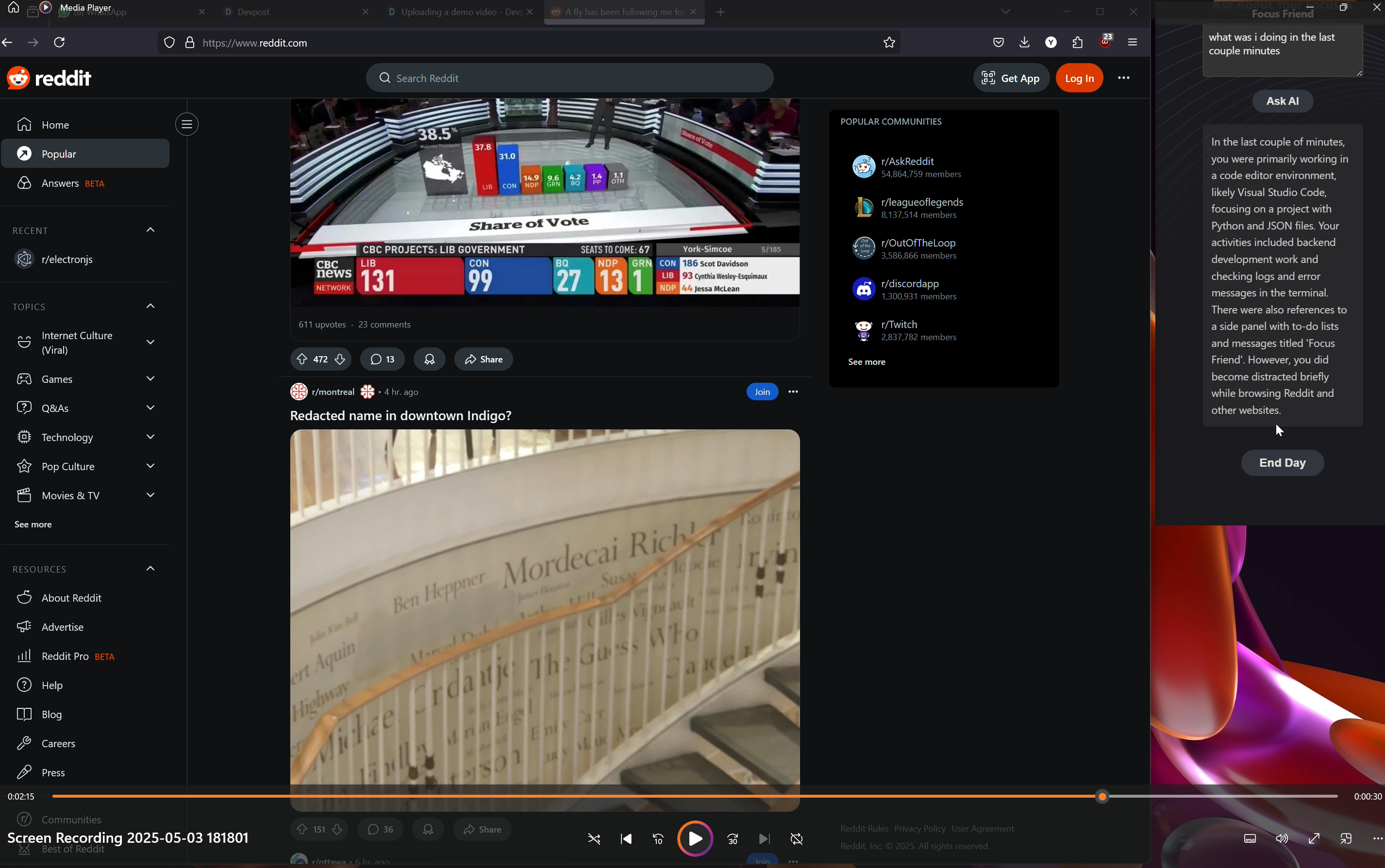Open Home in the Reddit sidebar
The image size is (1385, 868).
point(55,125)
